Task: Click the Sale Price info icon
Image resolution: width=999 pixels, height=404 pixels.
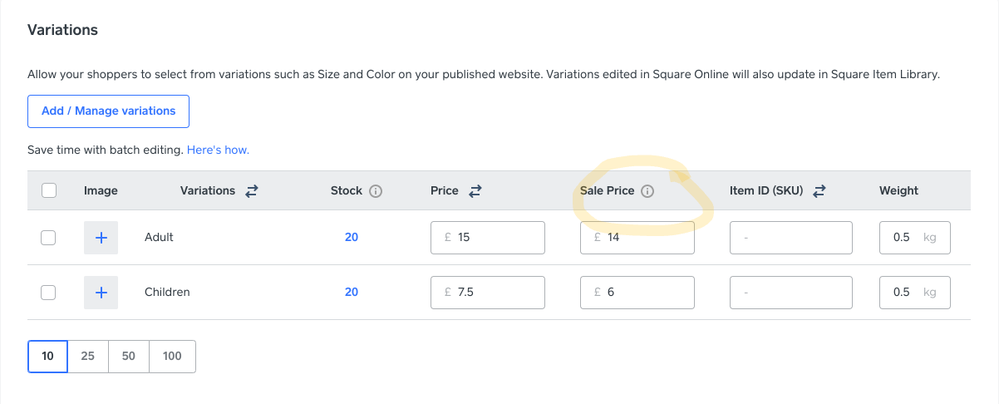Action: (x=648, y=191)
